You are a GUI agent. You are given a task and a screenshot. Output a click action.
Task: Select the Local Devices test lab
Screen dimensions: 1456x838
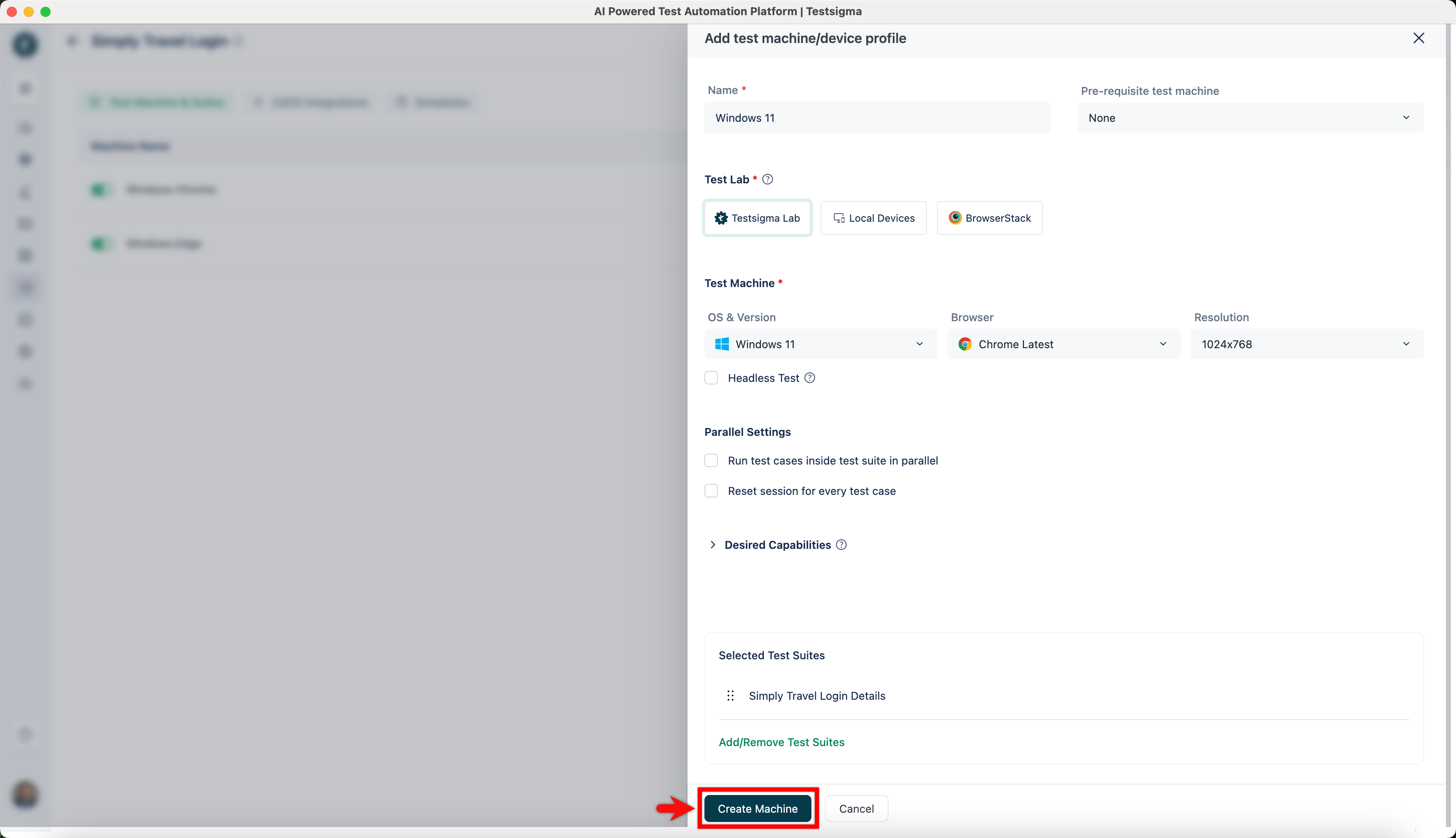click(873, 218)
